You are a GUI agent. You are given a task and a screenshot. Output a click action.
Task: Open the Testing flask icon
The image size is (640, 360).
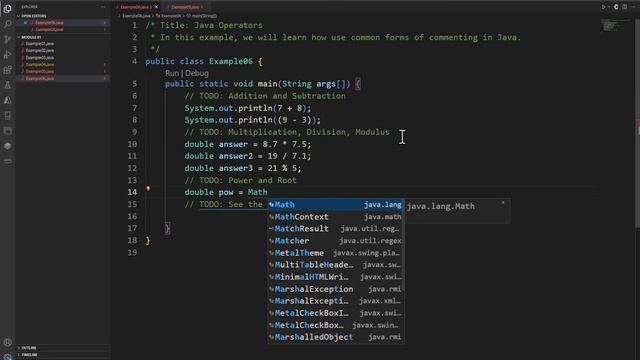click(7, 85)
